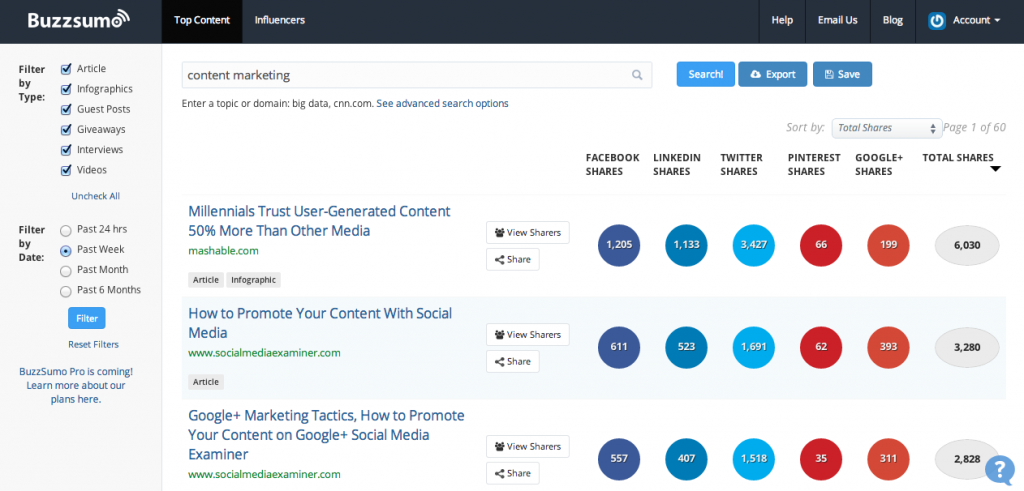Save the current search
Viewport: 1024px width, 491px height.
pos(842,74)
